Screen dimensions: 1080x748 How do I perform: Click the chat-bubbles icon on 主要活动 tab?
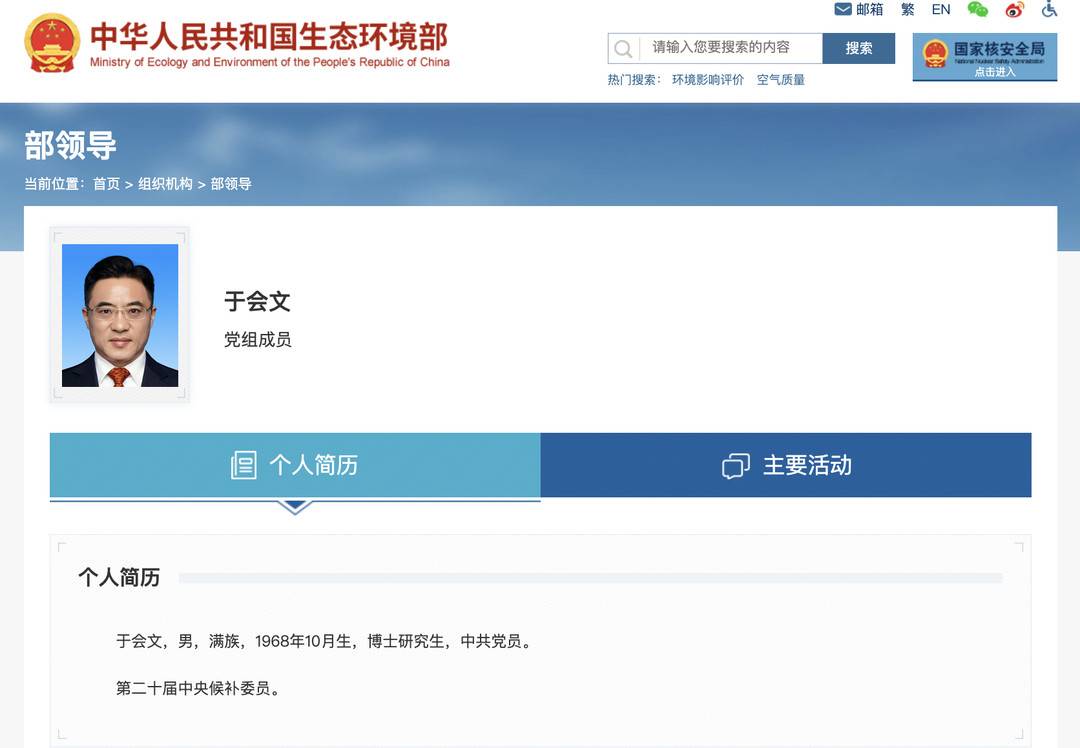pyautogui.click(x=736, y=466)
